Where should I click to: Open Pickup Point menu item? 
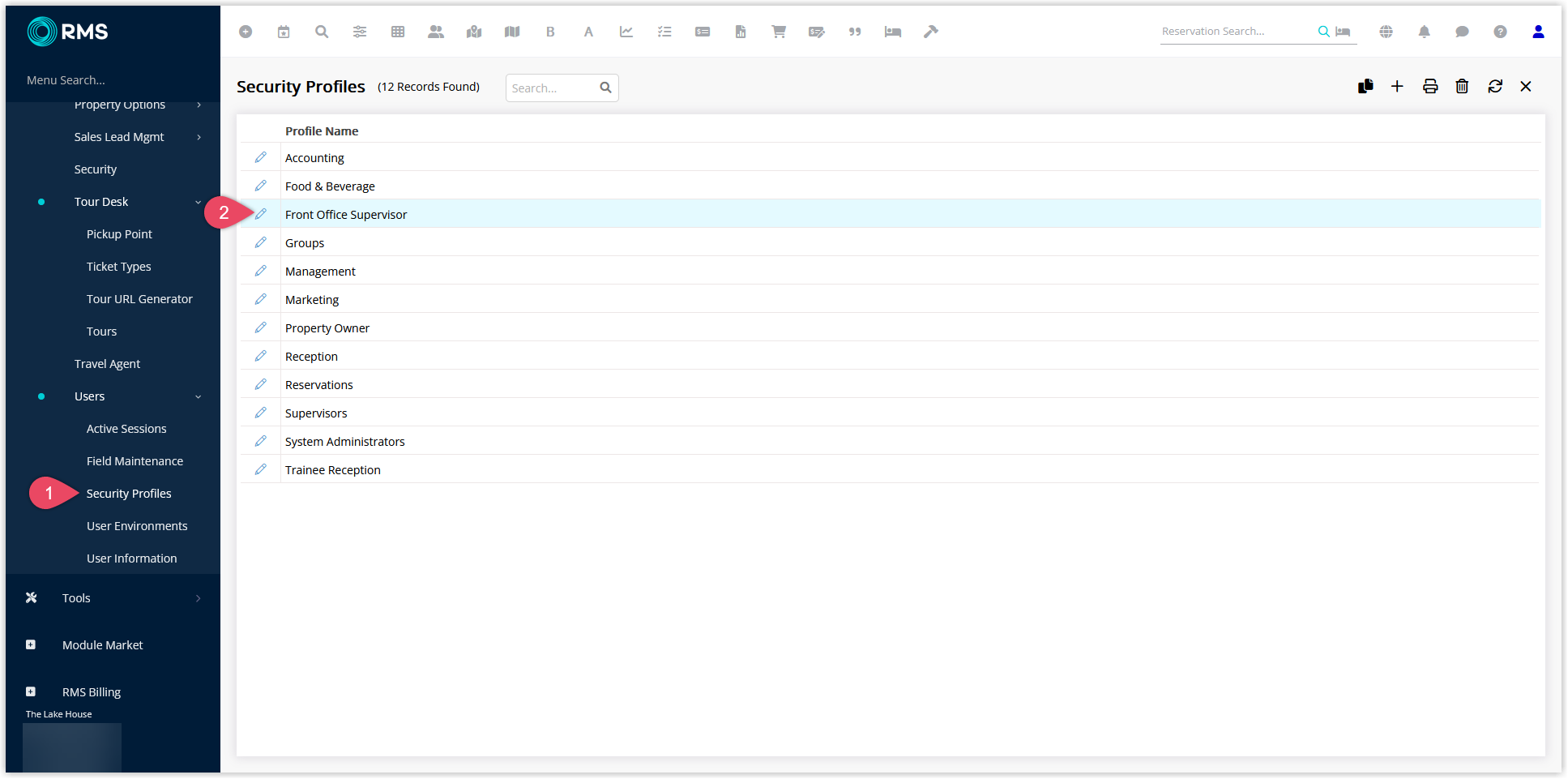tap(119, 234)
